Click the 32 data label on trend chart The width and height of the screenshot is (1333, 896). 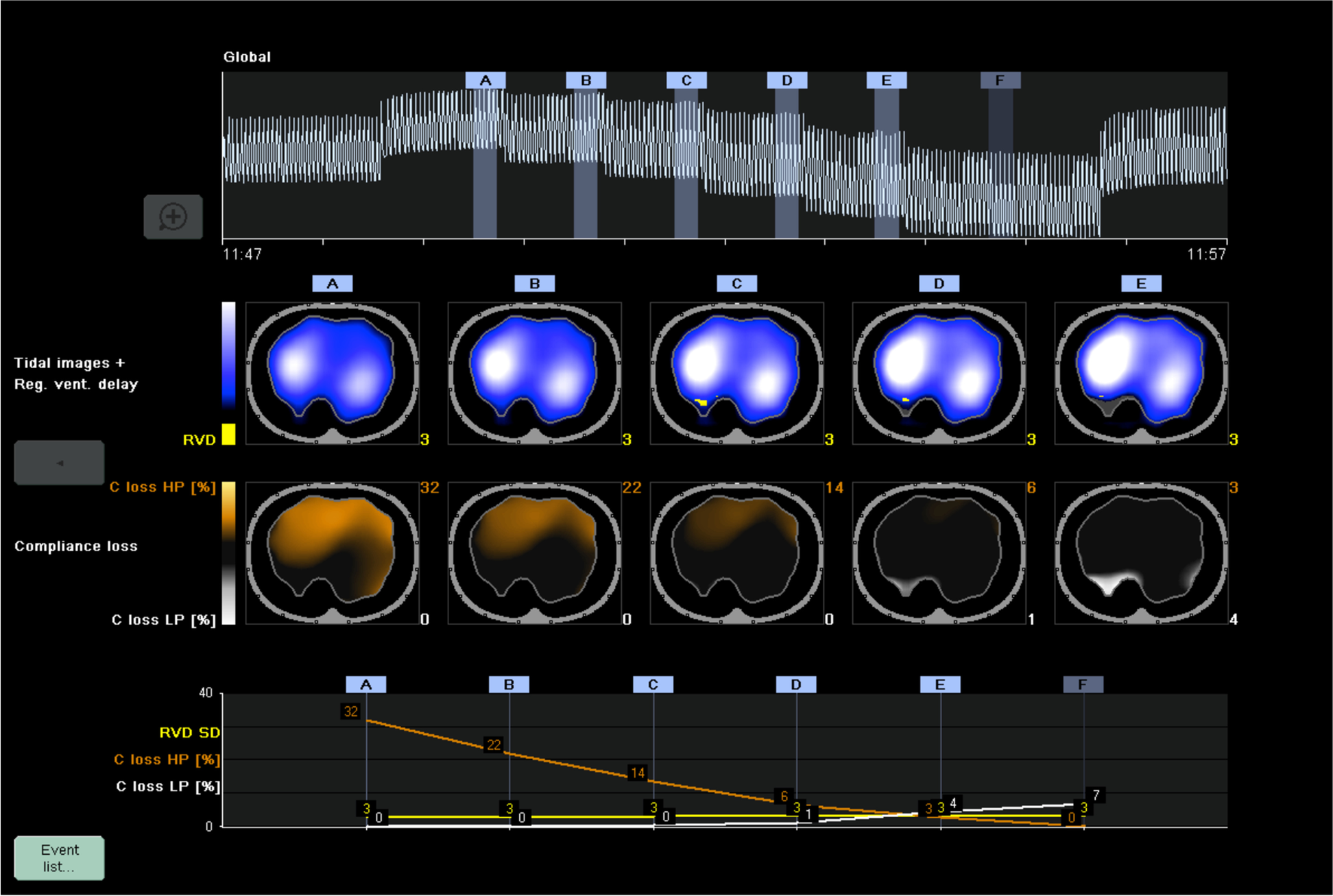point(350,712)
